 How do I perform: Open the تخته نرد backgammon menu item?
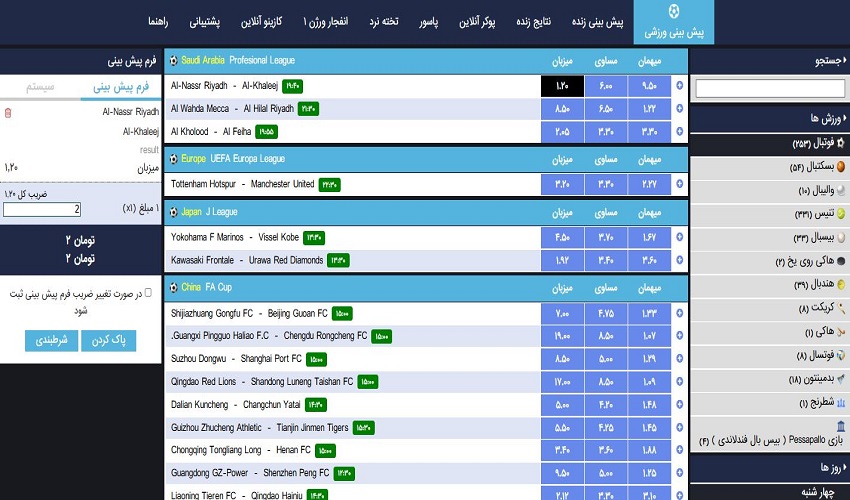384,22
